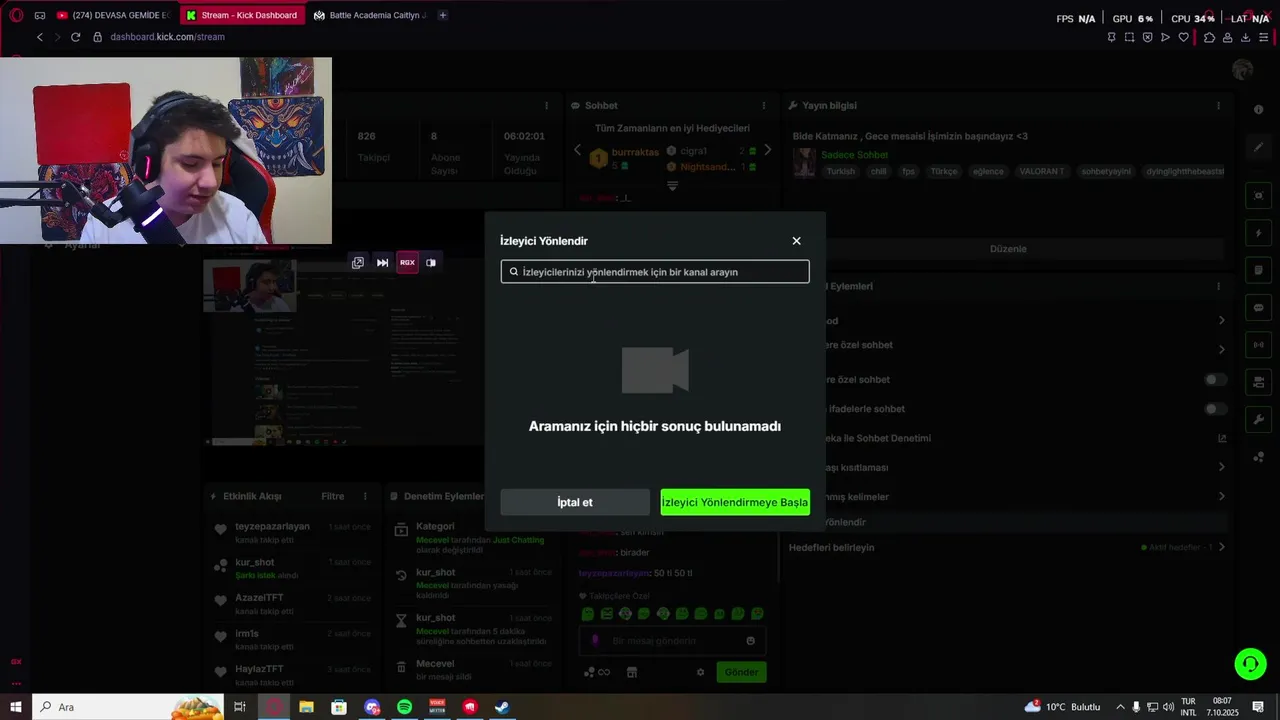Open File Explorer from the taskbar

[x=306, y=707]
